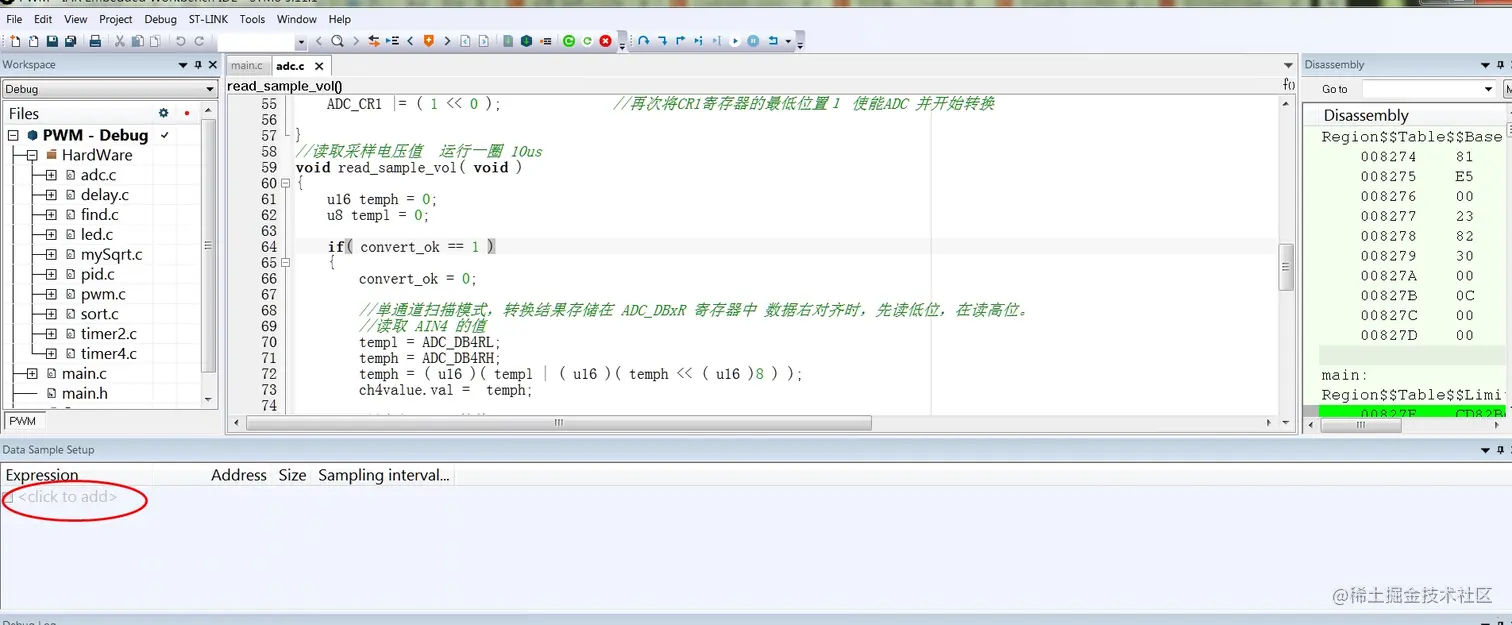Switch to the main.c editor tab
Screen dimensions: 1512x625
247,66
